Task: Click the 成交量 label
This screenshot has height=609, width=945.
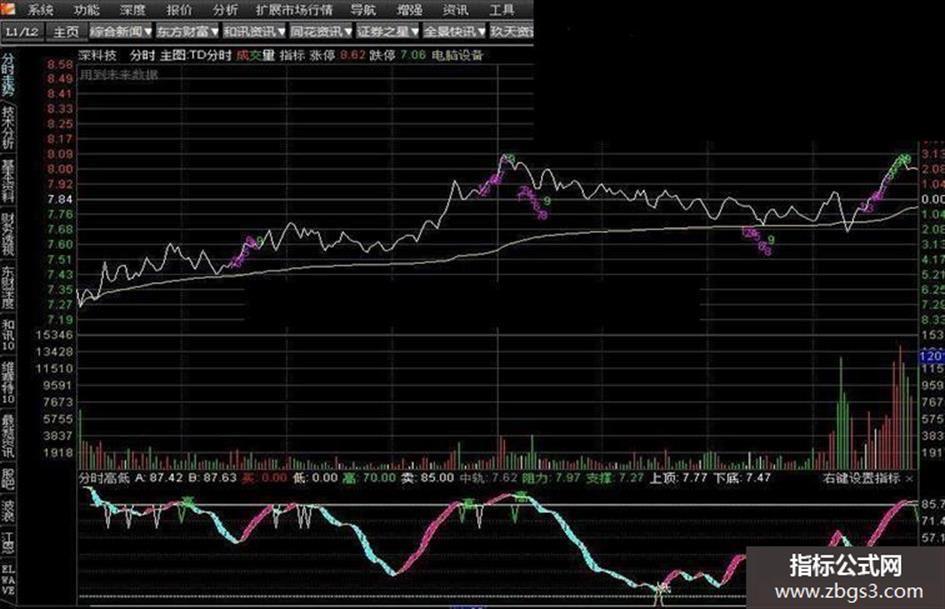Action: tap(256, 55)
